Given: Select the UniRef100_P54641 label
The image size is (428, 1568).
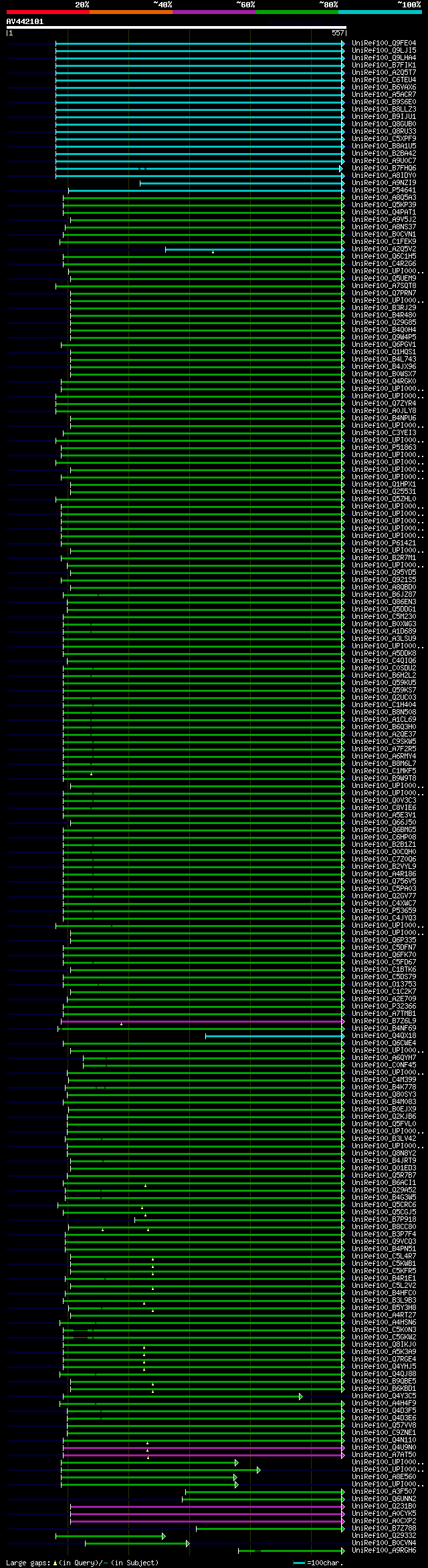Looking at the screenshot, I should click(x=384, y=190).
